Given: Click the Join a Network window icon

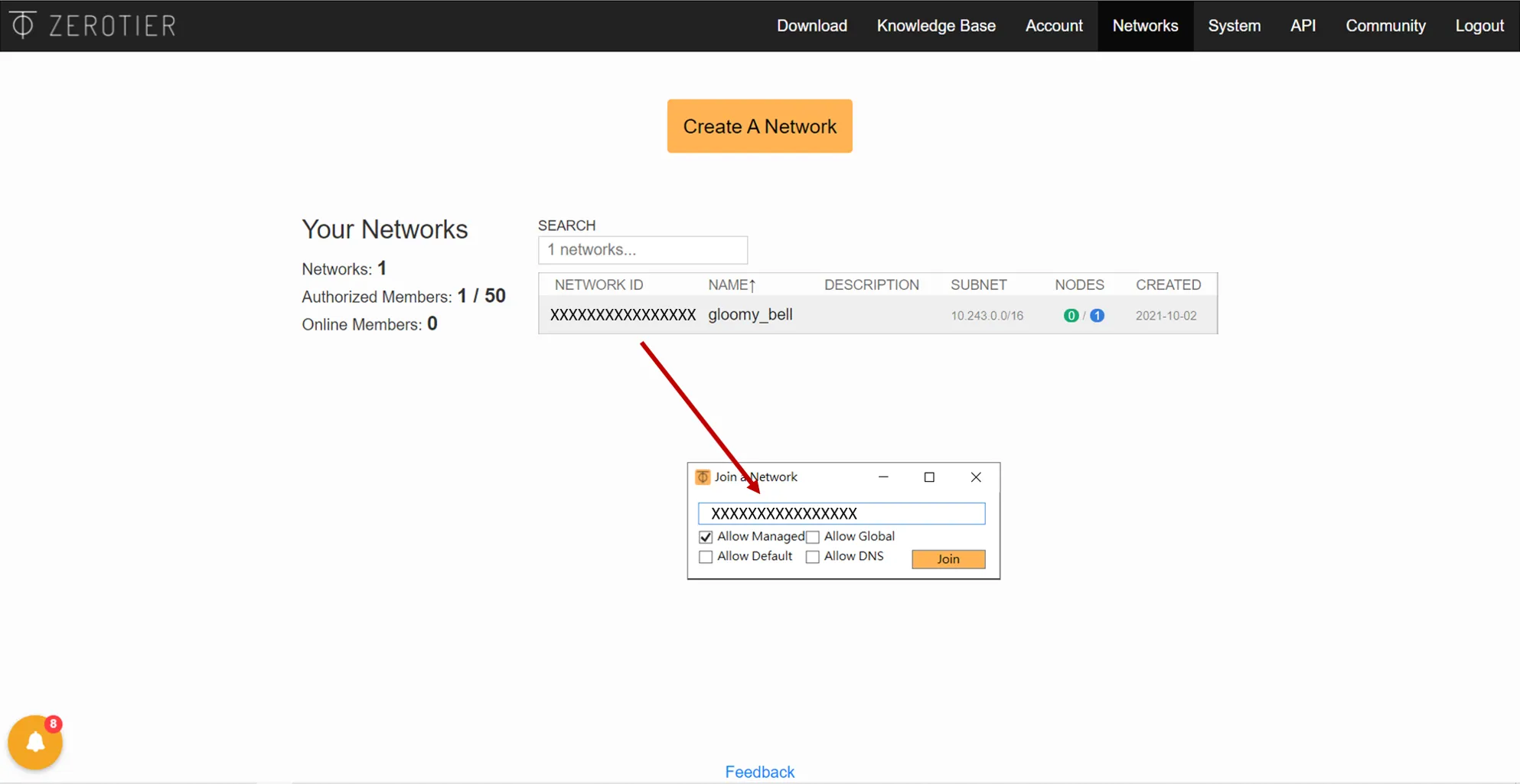Looking at the screenshot, I should click(x=702, y=477).
